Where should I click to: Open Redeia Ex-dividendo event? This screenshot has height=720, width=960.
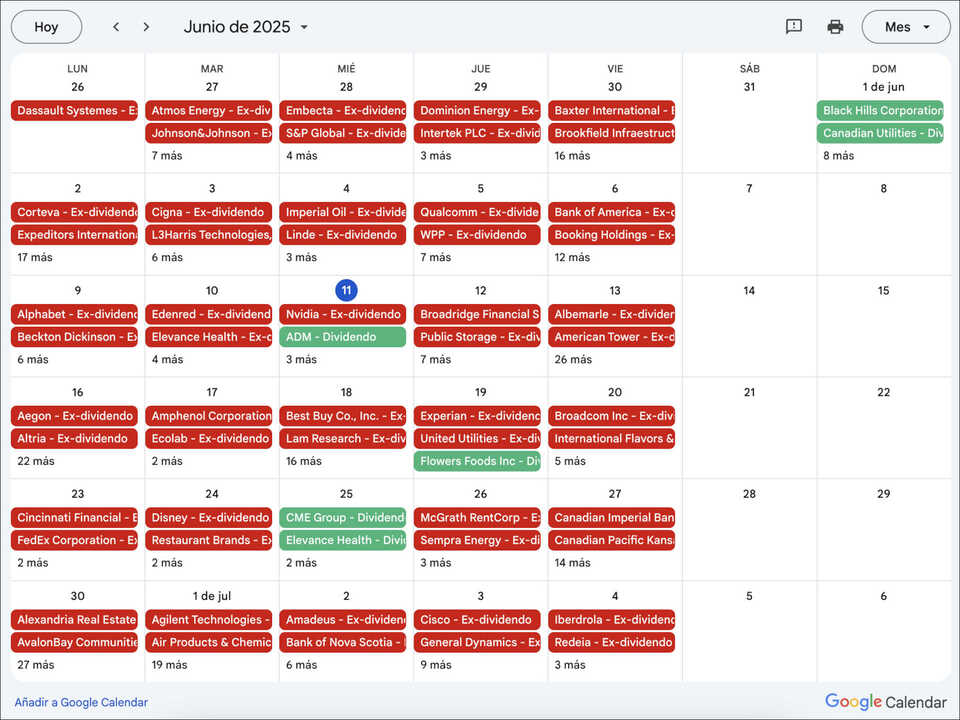(612, 642)
